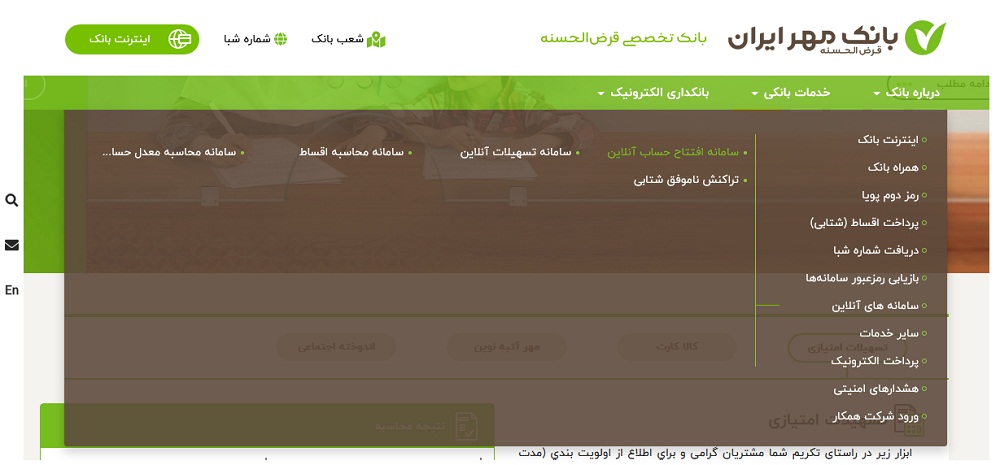This screenshot has height=465, width=1000.
Task: Open دریافت شماره شبا menu entry
Action: (875, 250)
